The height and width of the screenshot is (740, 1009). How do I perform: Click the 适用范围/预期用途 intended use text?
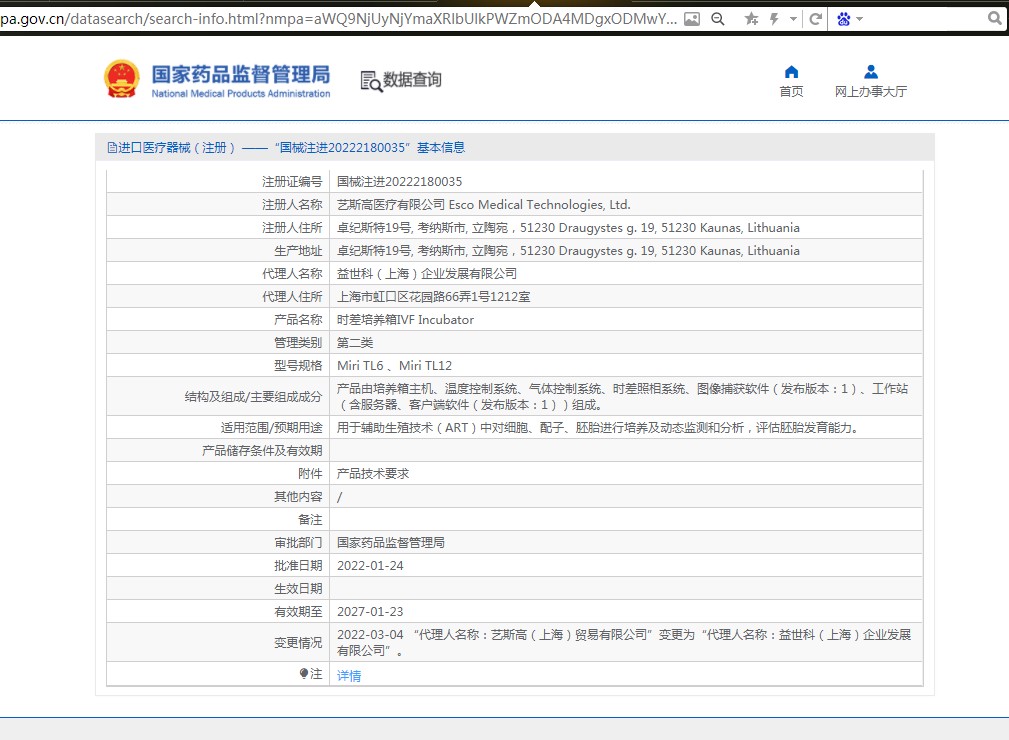coord(599,428)
